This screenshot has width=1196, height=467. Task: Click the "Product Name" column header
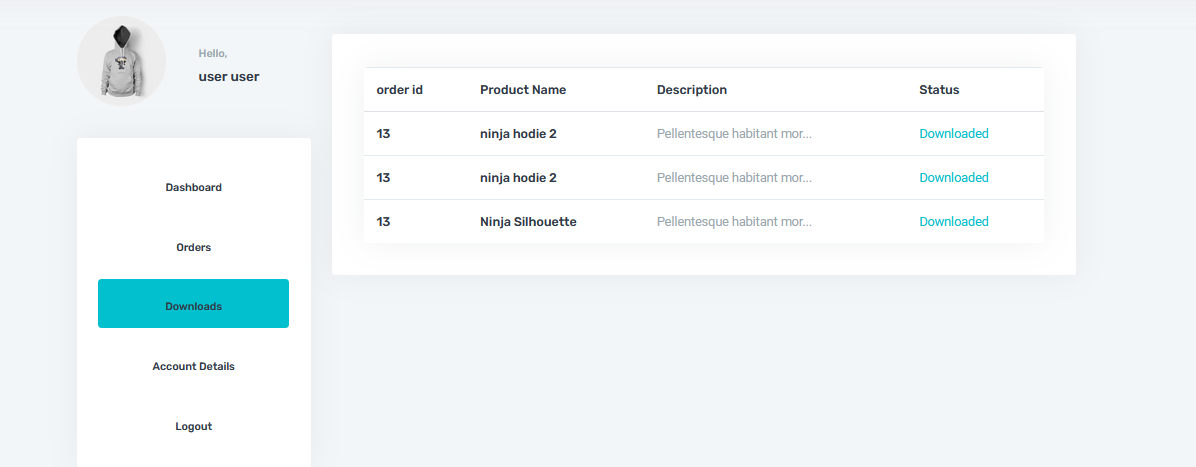[523, 90]
